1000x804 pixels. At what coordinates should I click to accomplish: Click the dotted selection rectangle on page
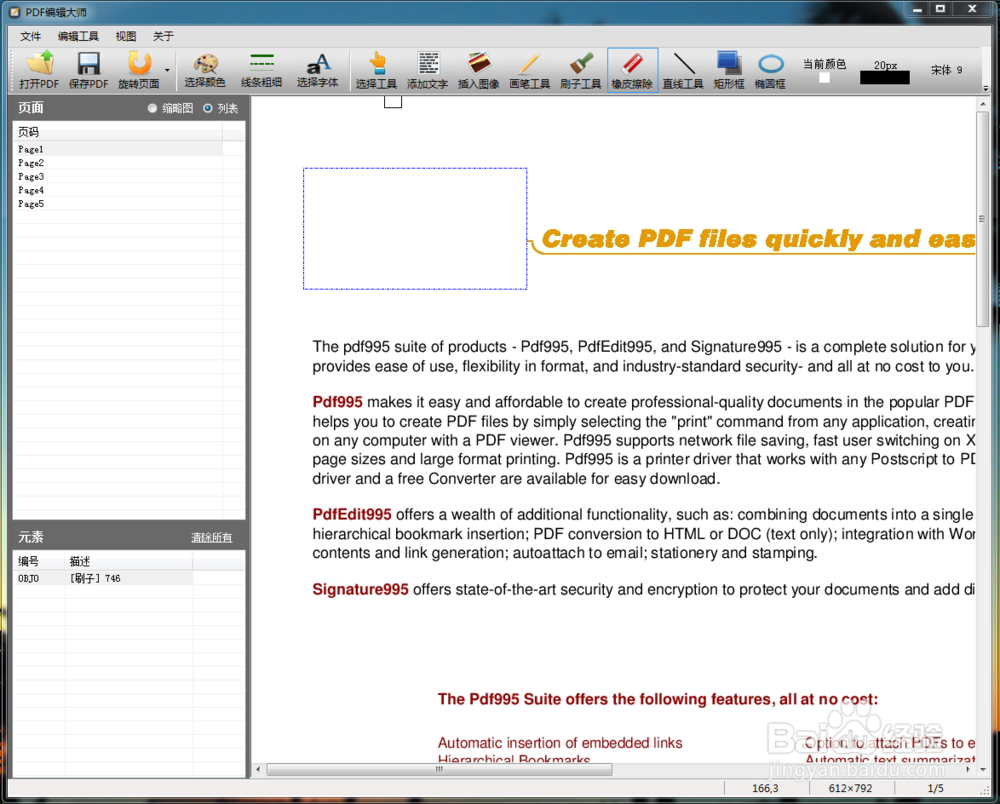(x=415, y=229)
